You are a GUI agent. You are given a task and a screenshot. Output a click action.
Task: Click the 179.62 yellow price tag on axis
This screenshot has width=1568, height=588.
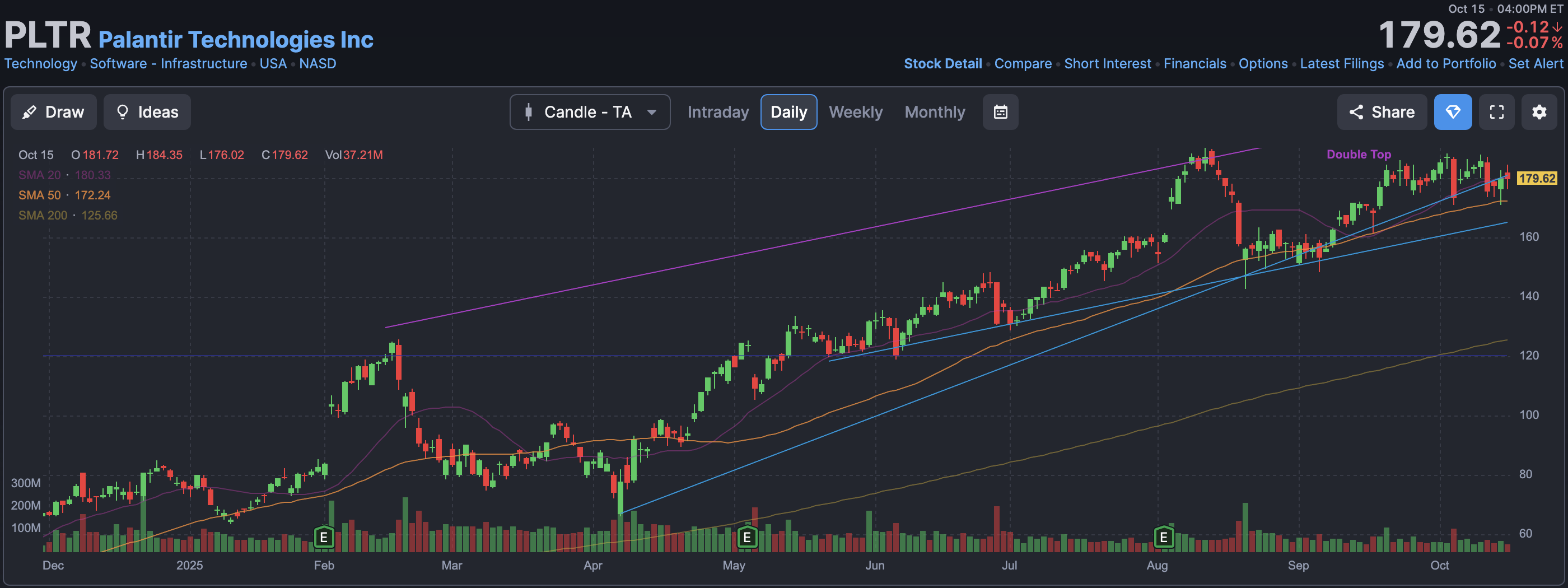pyautogui.click(x=1536, y=178)
